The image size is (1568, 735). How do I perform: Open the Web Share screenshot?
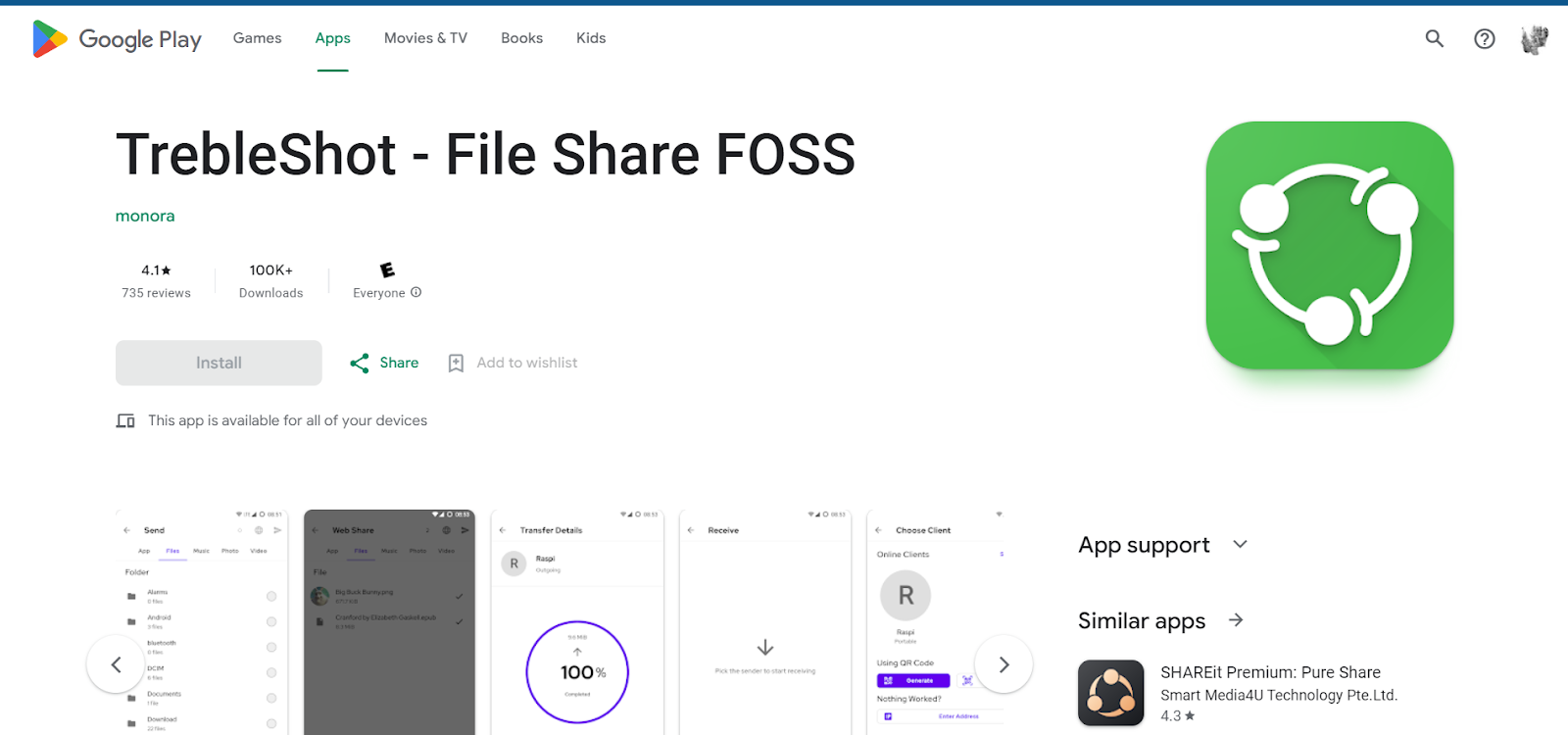[x=389, y=622]
